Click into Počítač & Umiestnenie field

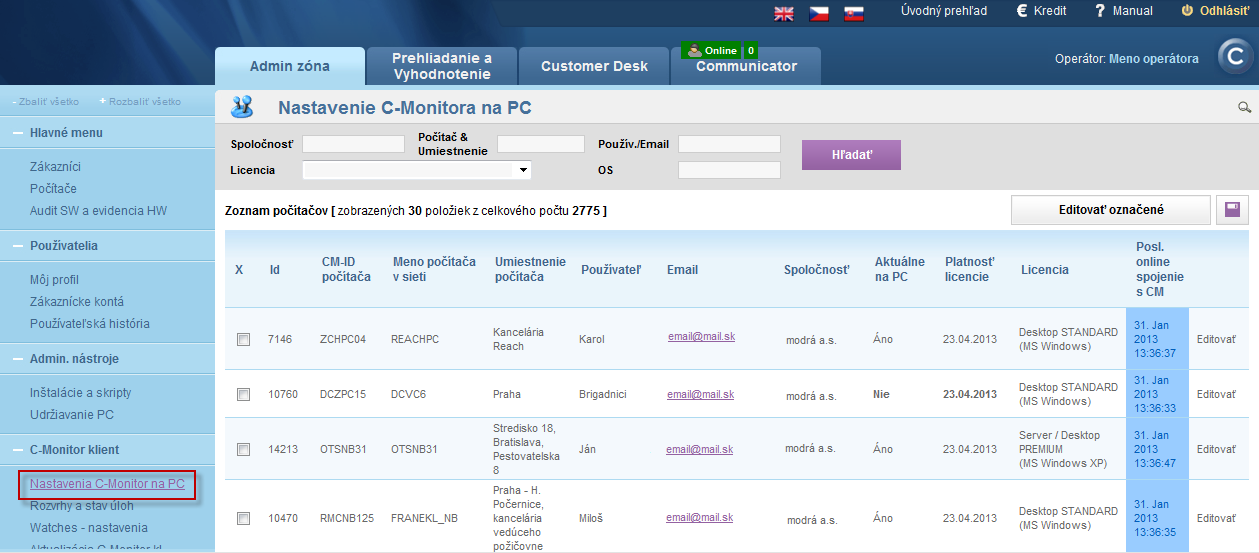coord(540,144)
